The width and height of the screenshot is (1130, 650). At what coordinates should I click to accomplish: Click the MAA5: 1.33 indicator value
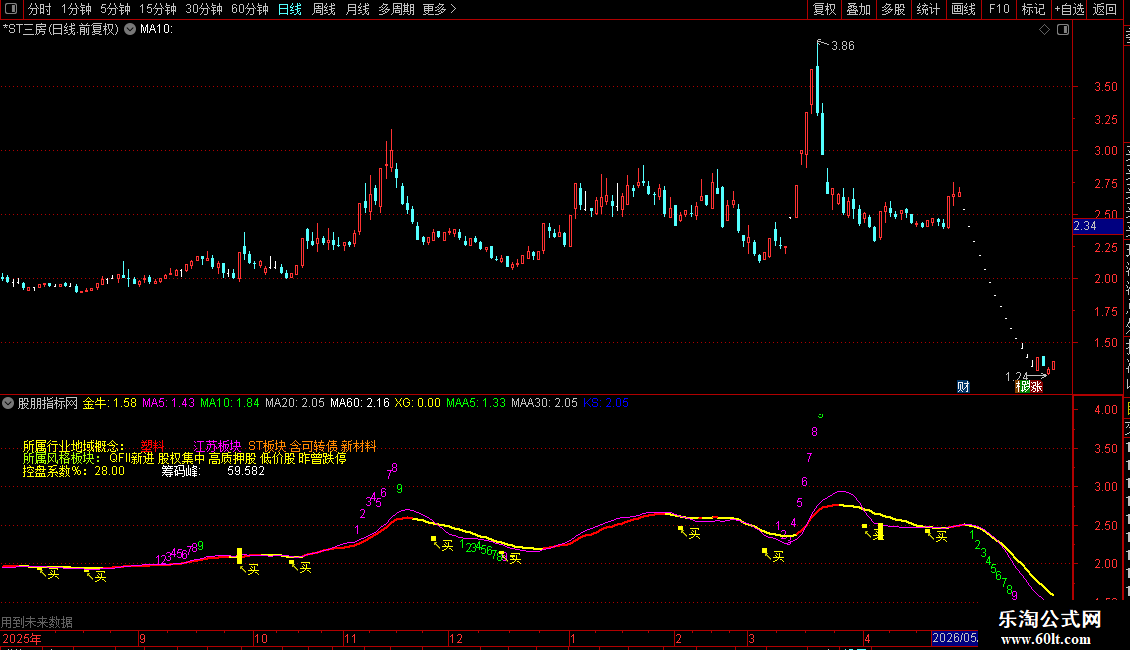click(x=476, y=403)
